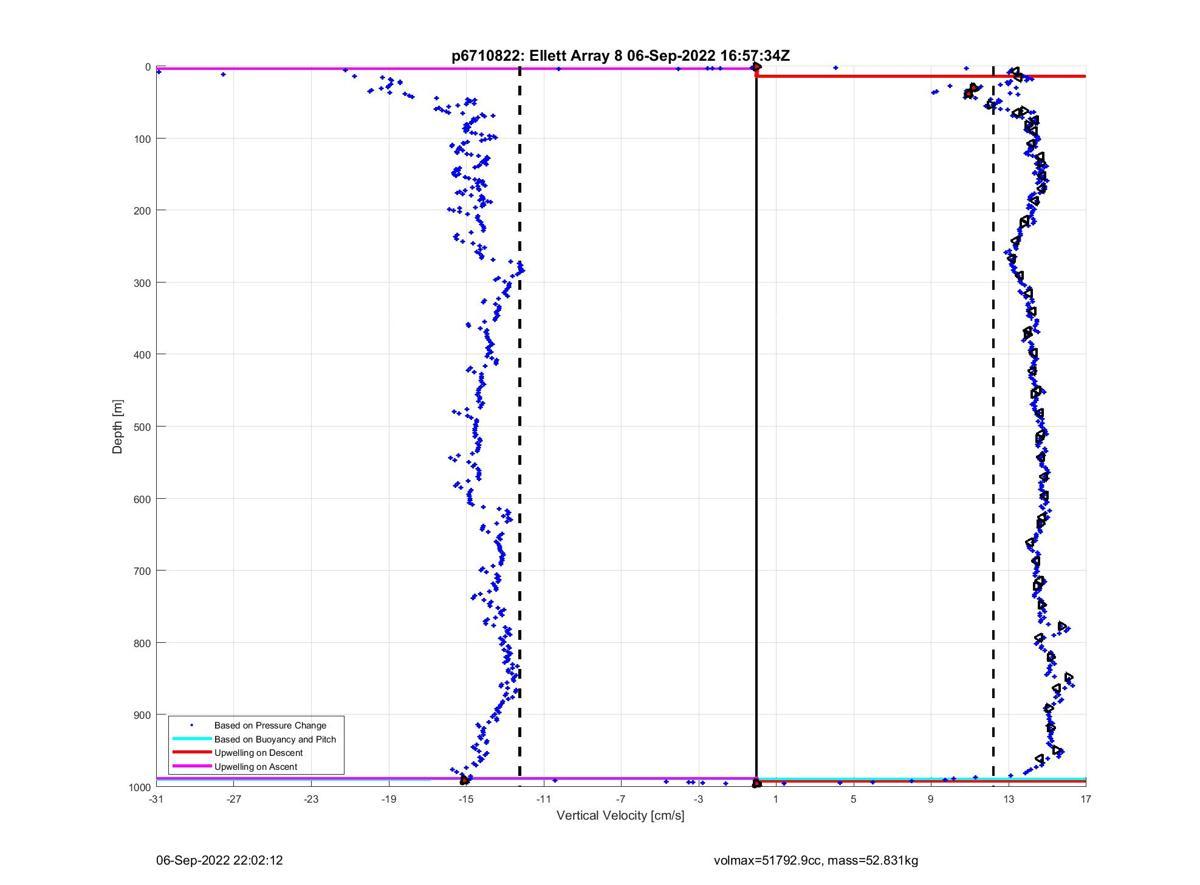1200x885 pixels.
Task: Click the 'volmax=51792.9cc, mass=52.831kg' text
Action: pos(816,860)
